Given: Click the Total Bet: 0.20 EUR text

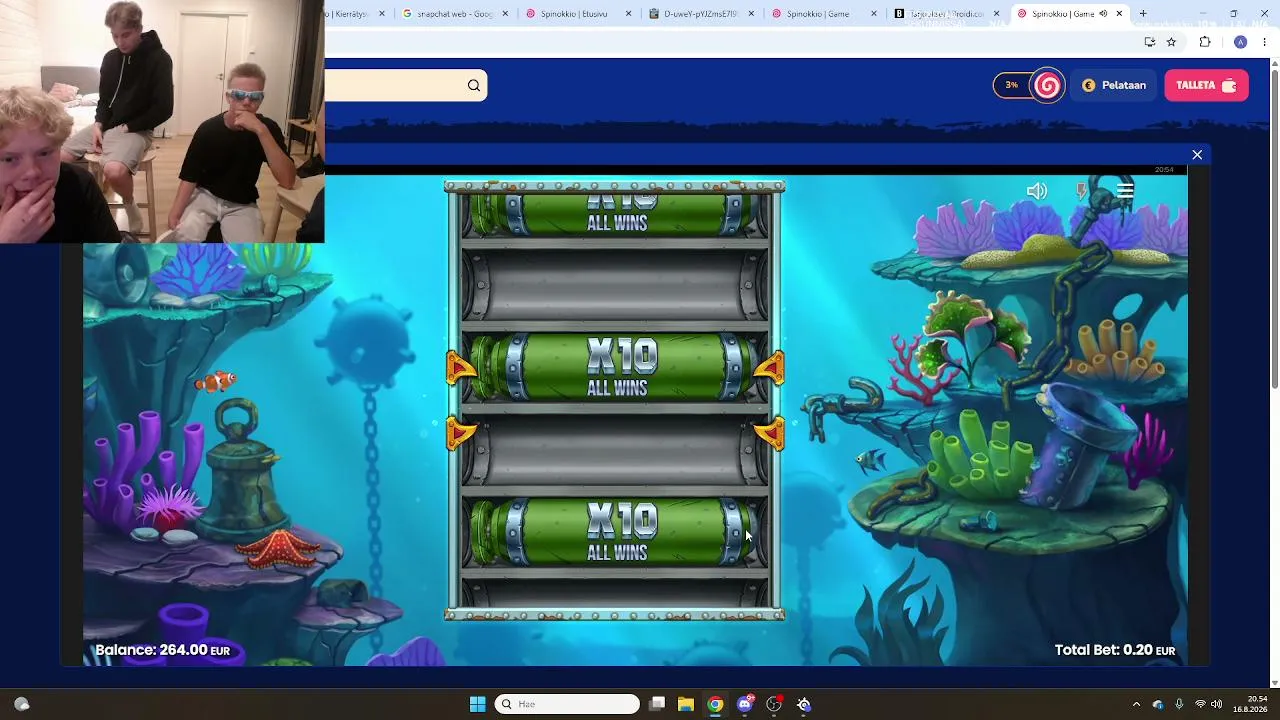Looking at the screenshot, I should [1115, 650].
